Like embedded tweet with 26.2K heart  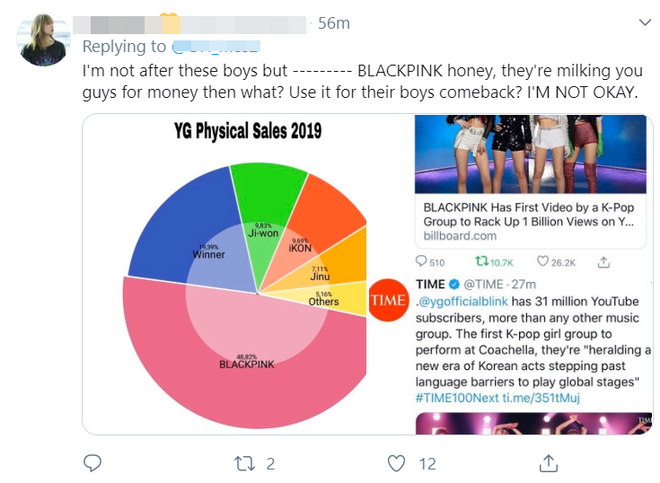[x=543, y=262]
